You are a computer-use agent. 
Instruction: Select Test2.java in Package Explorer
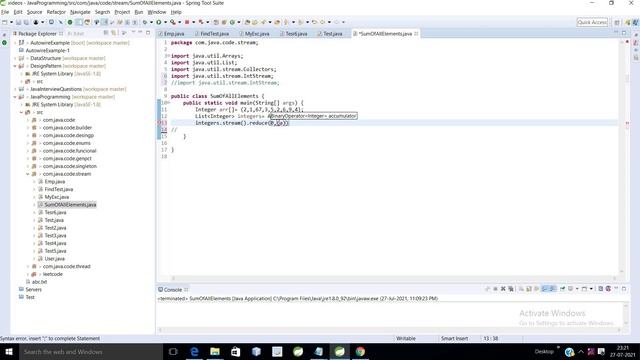click(55, 228)
